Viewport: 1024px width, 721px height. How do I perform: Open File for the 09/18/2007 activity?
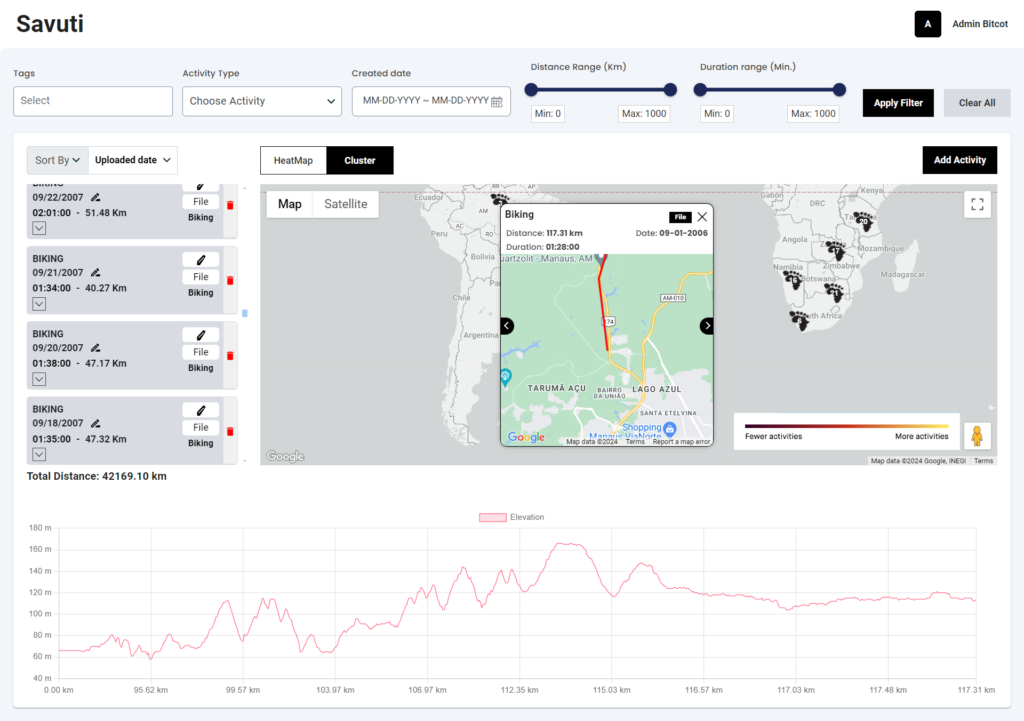200,427
